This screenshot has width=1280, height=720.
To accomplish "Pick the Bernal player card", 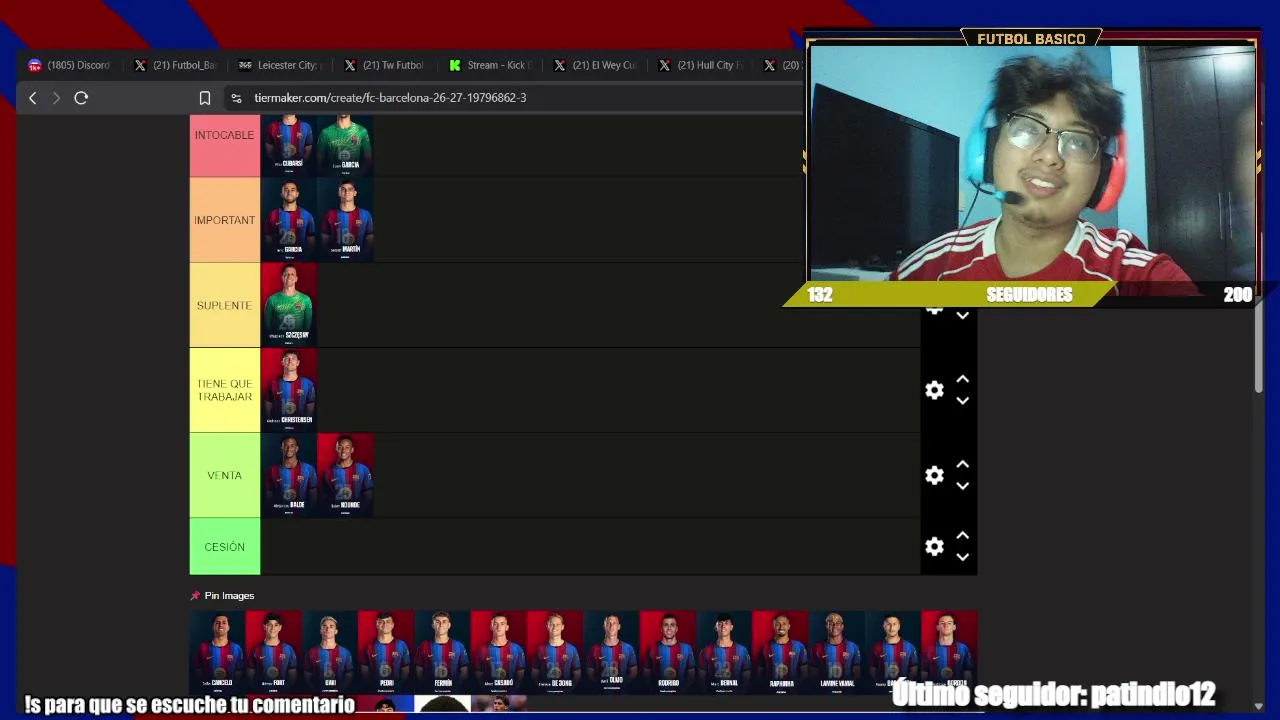I will [724, 652].
